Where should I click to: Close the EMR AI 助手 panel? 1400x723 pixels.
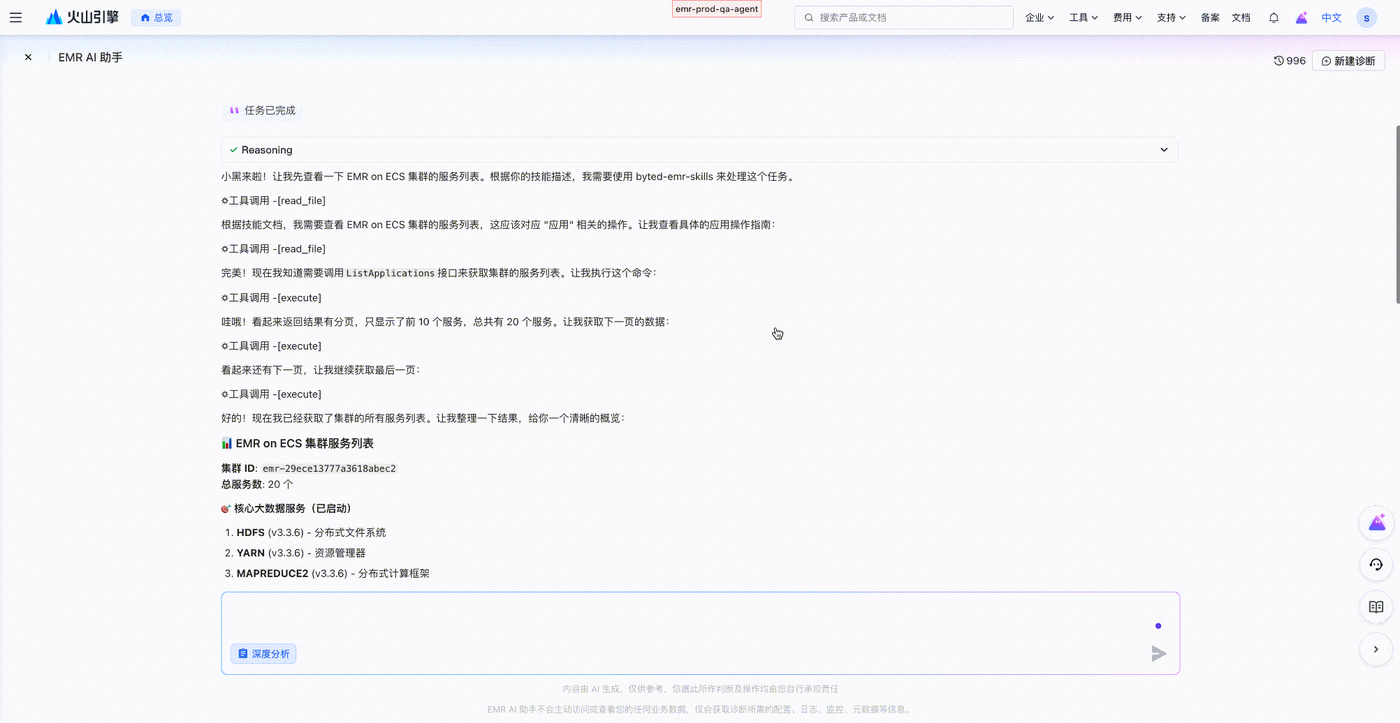point(28,58)
